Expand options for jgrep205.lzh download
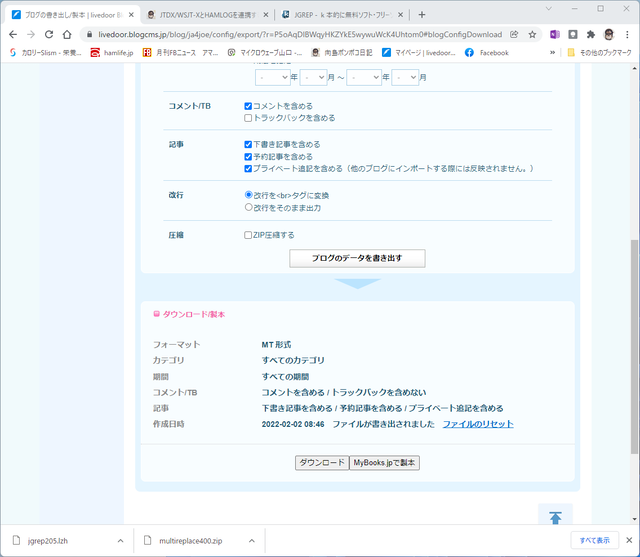The height and width of the screenshot is (557, 640). [x=120, y=541]
